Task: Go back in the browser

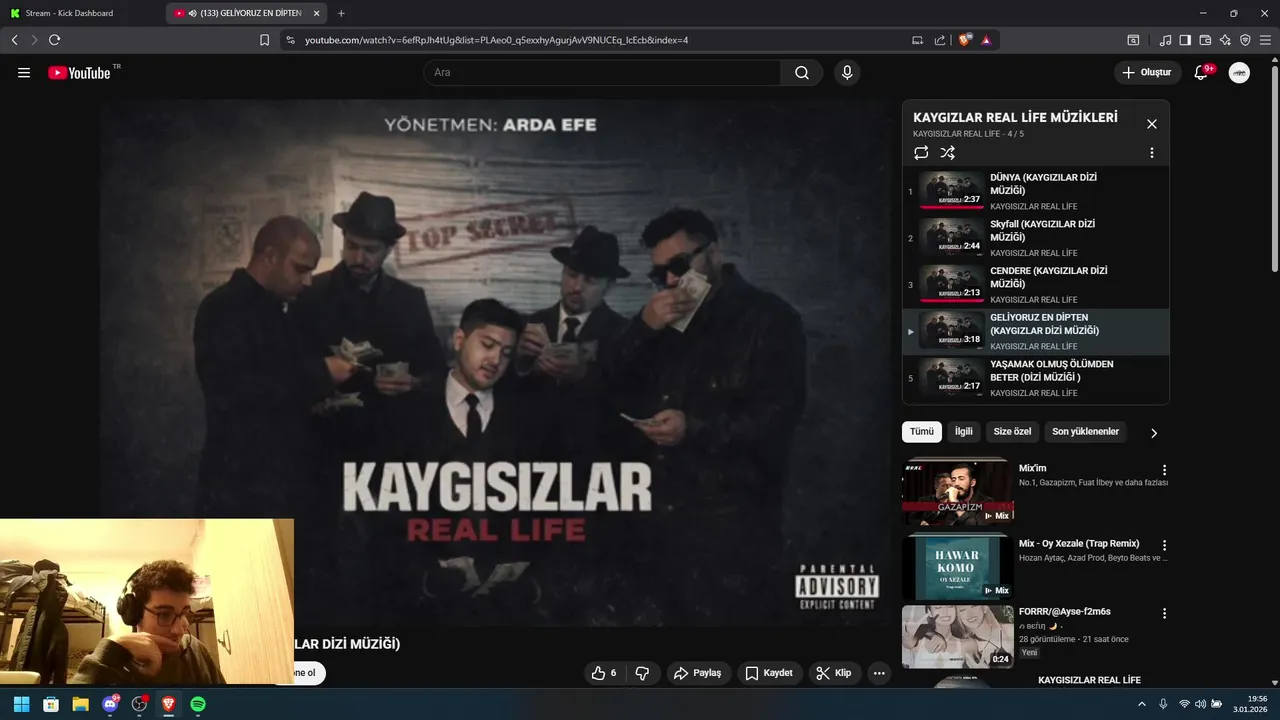Action: pos(14,40)
